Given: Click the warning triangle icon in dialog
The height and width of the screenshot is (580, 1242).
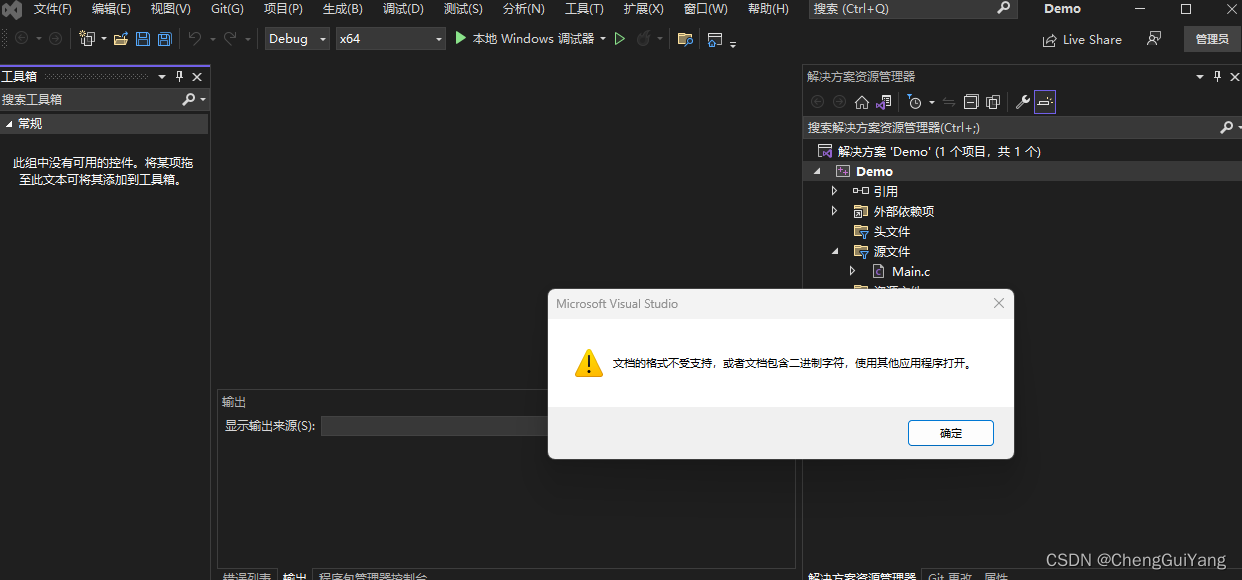Looking at the screenshot, I should [589, 363].
